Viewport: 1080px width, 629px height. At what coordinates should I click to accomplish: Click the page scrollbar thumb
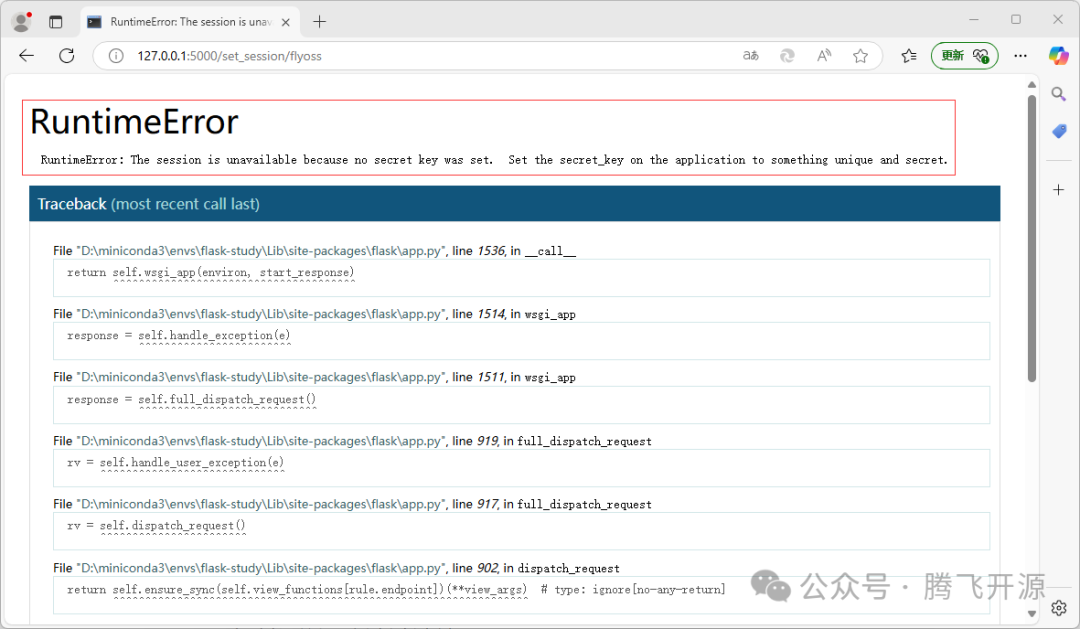point(1032,238)
